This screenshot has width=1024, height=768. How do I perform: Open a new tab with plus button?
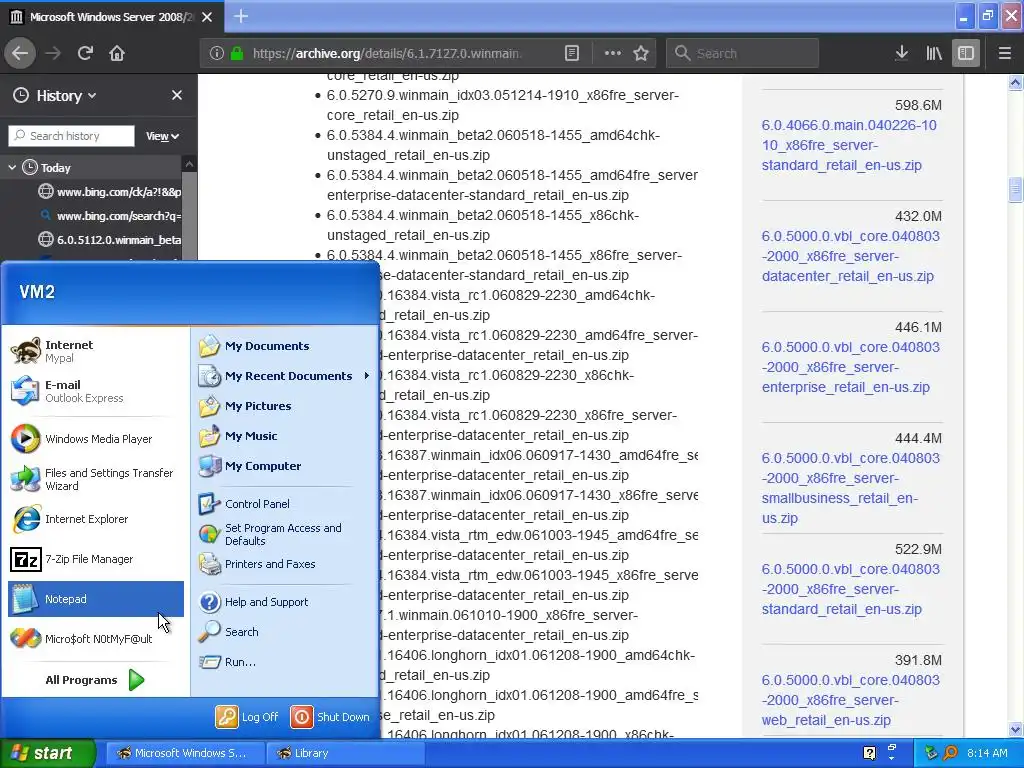tap(241, 16)
